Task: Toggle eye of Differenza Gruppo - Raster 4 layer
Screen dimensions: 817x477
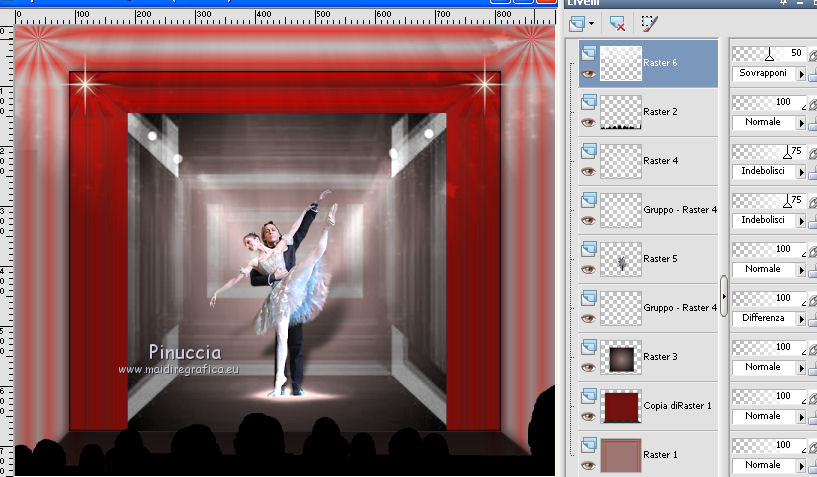Action: [588, 319]
